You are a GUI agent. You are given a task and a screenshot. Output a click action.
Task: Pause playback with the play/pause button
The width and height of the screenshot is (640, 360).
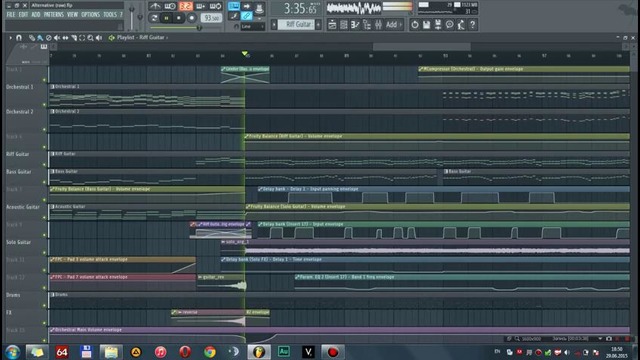(x=166, y=18)
